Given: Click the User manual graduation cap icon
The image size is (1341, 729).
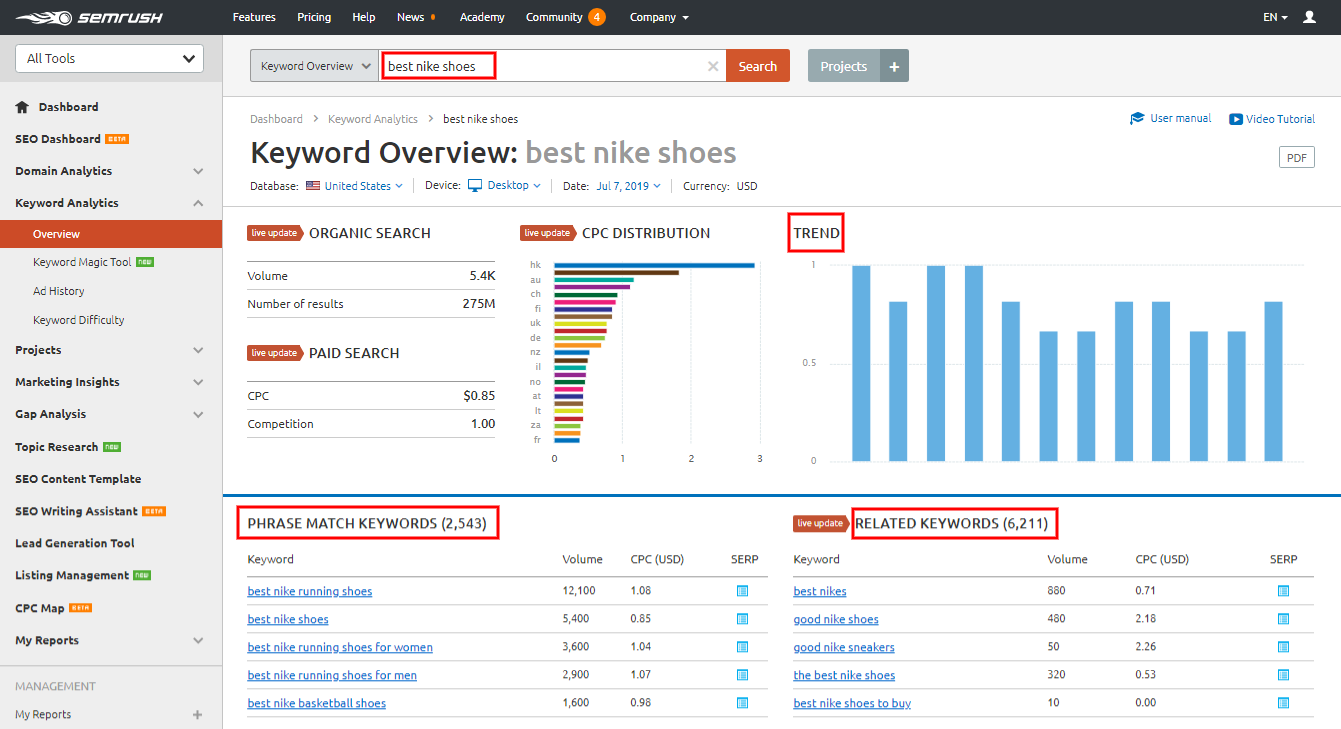Looking at the screenshot, I should [x=1137, y=118].
